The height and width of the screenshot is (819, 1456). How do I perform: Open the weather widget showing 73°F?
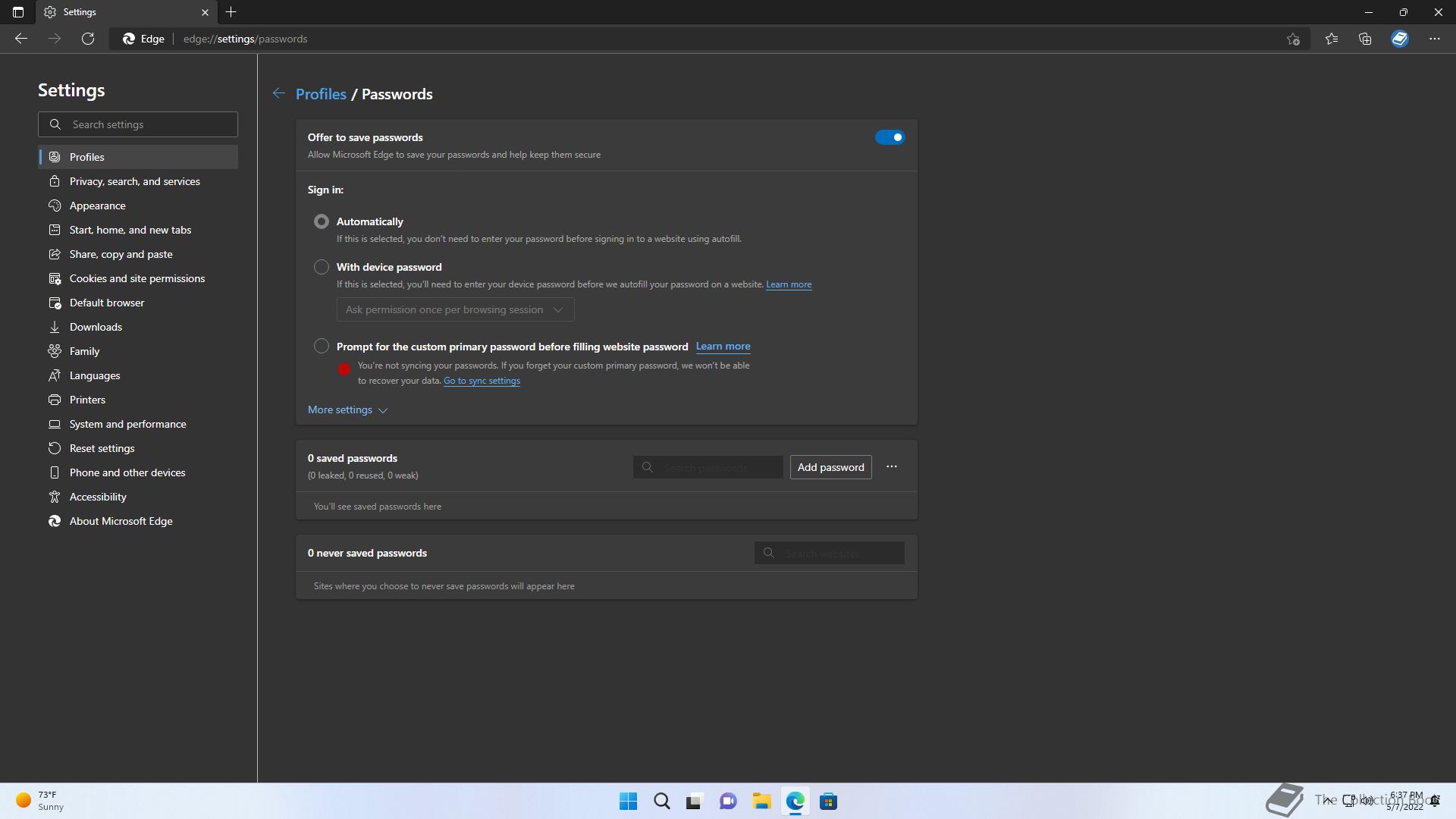40,801
